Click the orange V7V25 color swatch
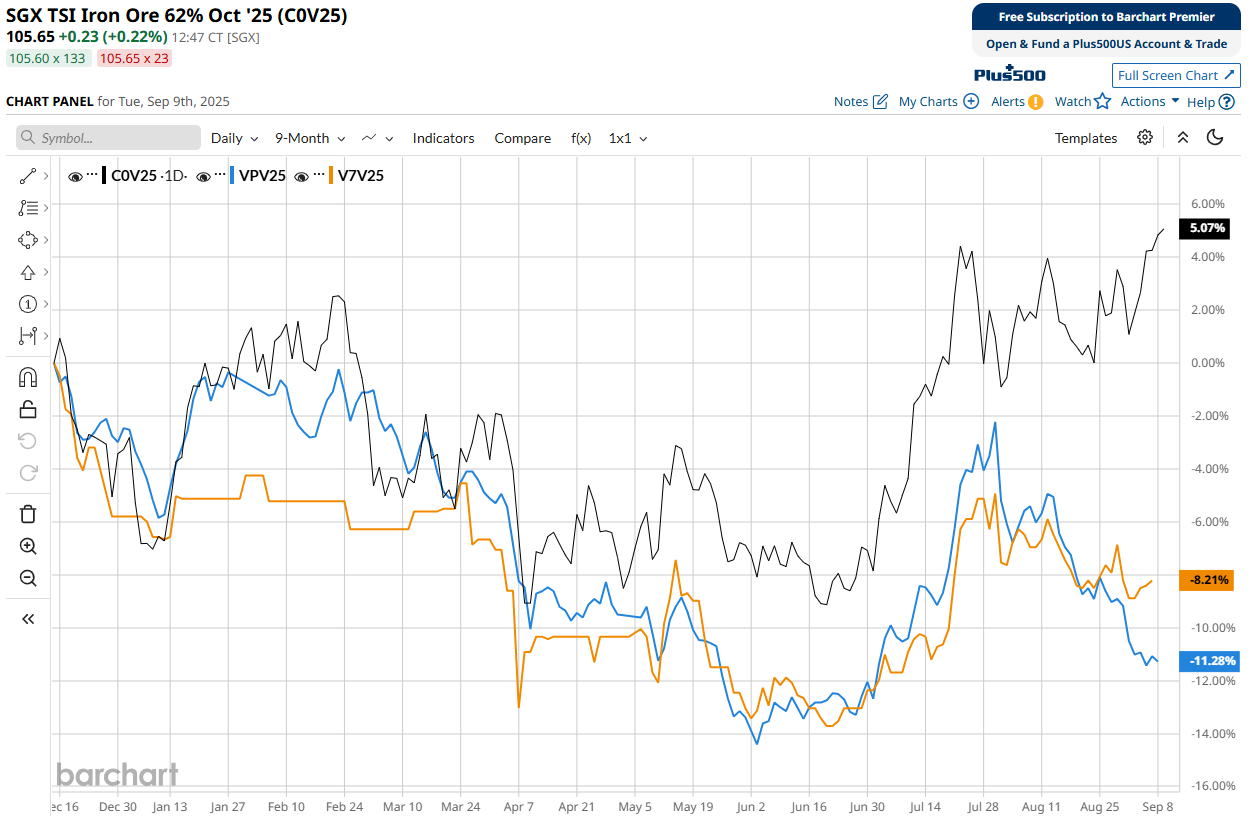 [331, 176]
